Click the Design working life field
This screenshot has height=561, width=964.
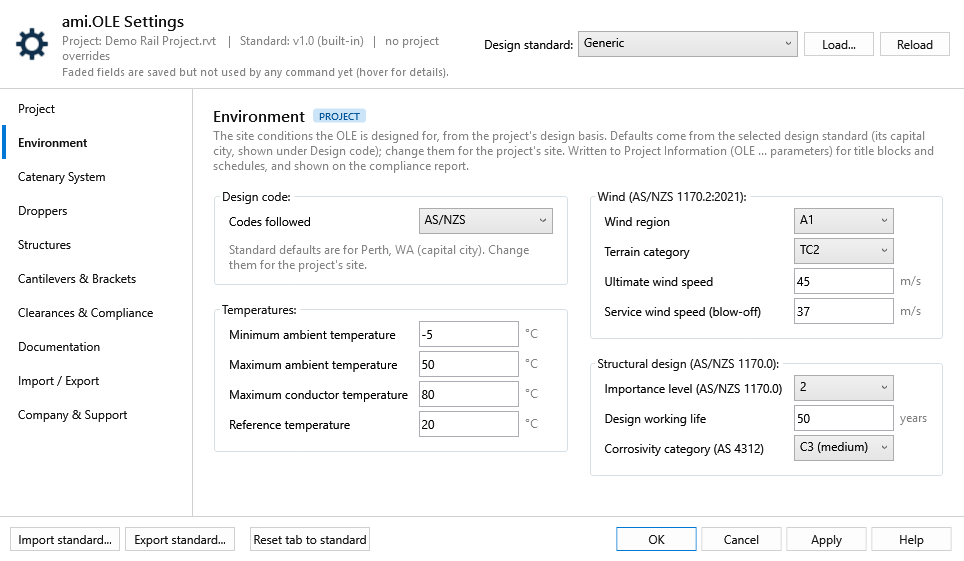844,418
